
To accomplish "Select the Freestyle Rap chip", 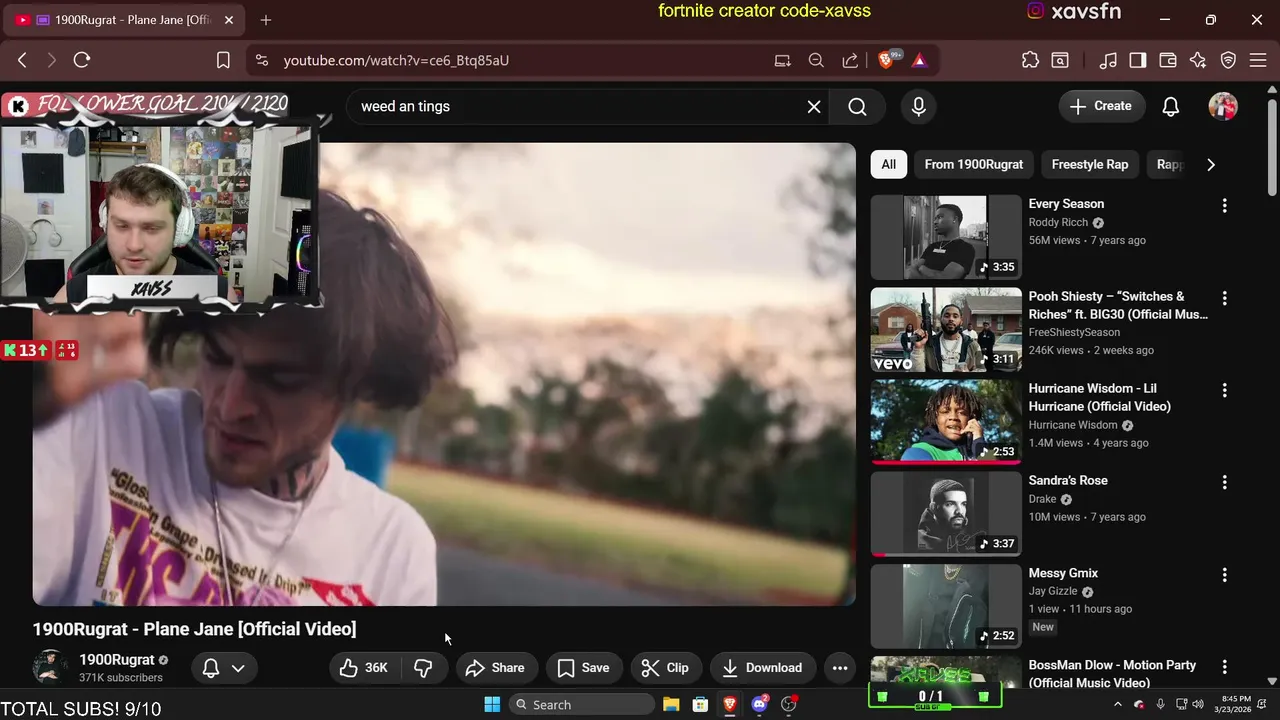I will [1090, 164].
